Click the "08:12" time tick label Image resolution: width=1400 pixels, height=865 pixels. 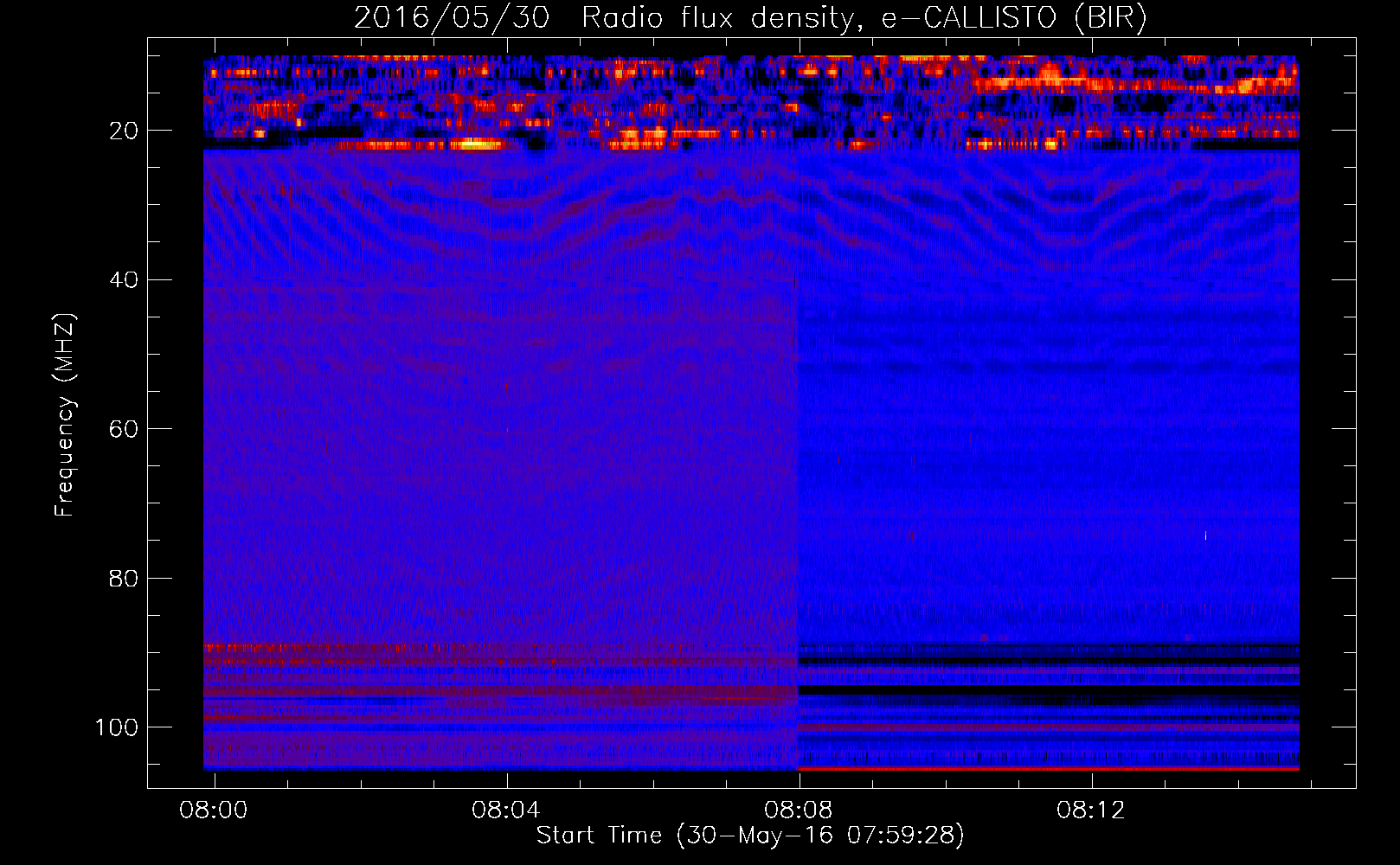(1091, 810)
